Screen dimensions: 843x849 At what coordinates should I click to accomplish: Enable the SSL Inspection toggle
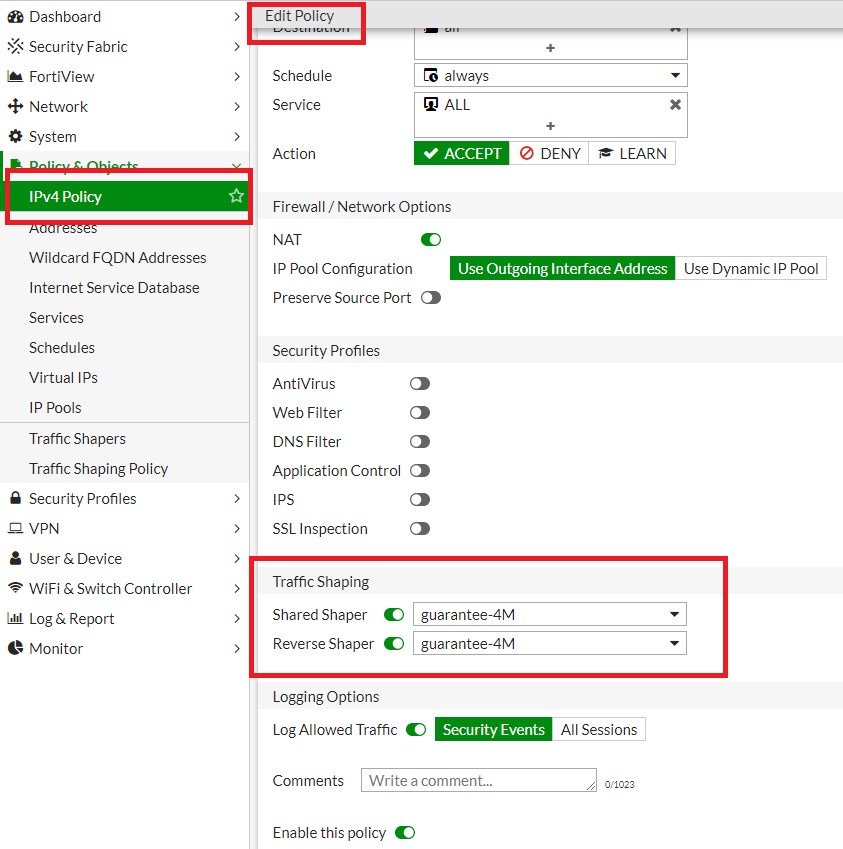[420, 528]
